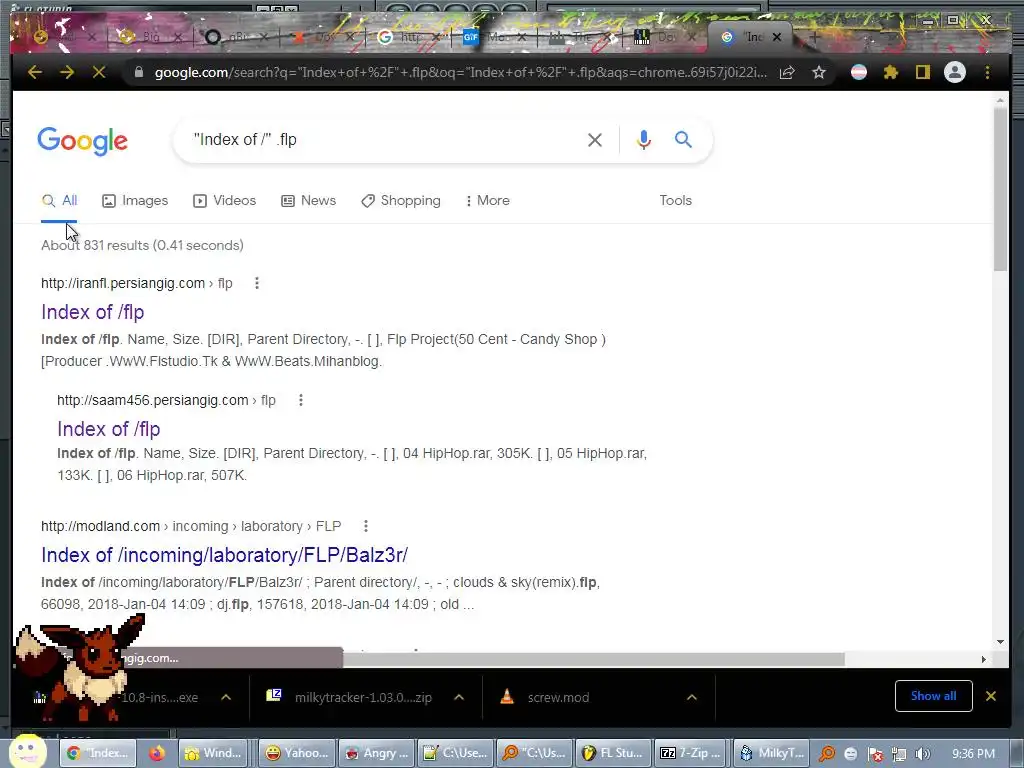Open saam456 'Index of /flp' result
This screenshot has height=768, width=1024.
pyautogui.click(x=108, y=429)
